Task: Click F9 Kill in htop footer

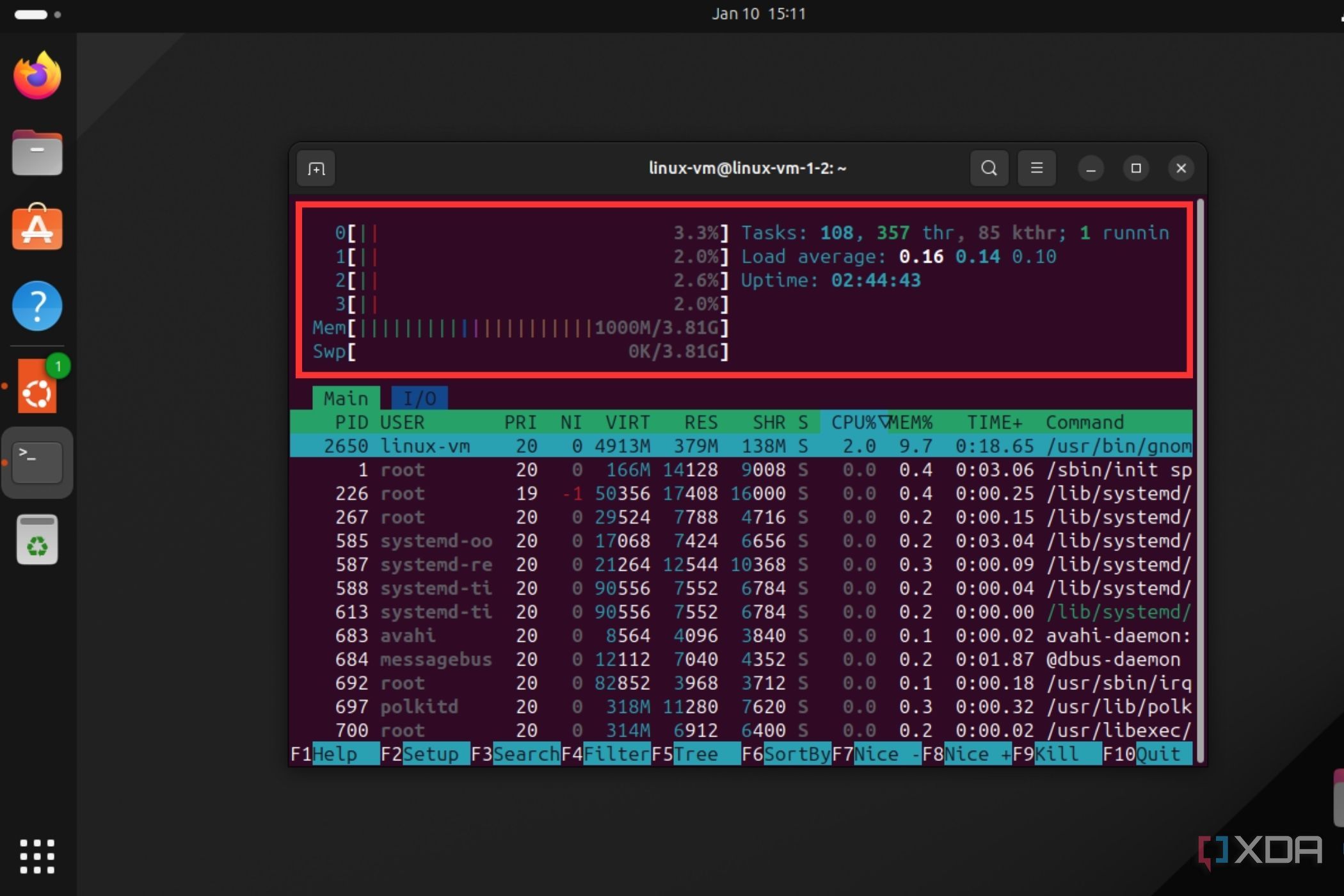Action: [x=1057, y=754]
